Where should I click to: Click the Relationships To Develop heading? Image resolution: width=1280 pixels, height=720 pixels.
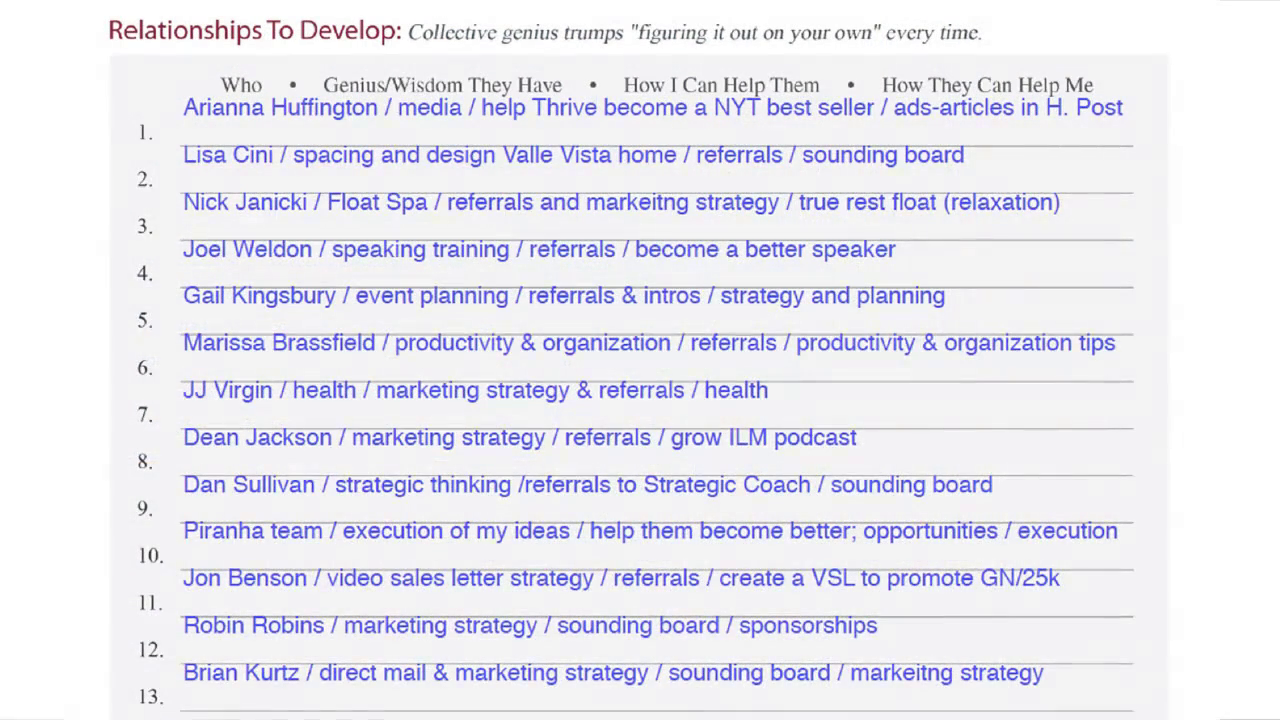(x=255, y=31)
